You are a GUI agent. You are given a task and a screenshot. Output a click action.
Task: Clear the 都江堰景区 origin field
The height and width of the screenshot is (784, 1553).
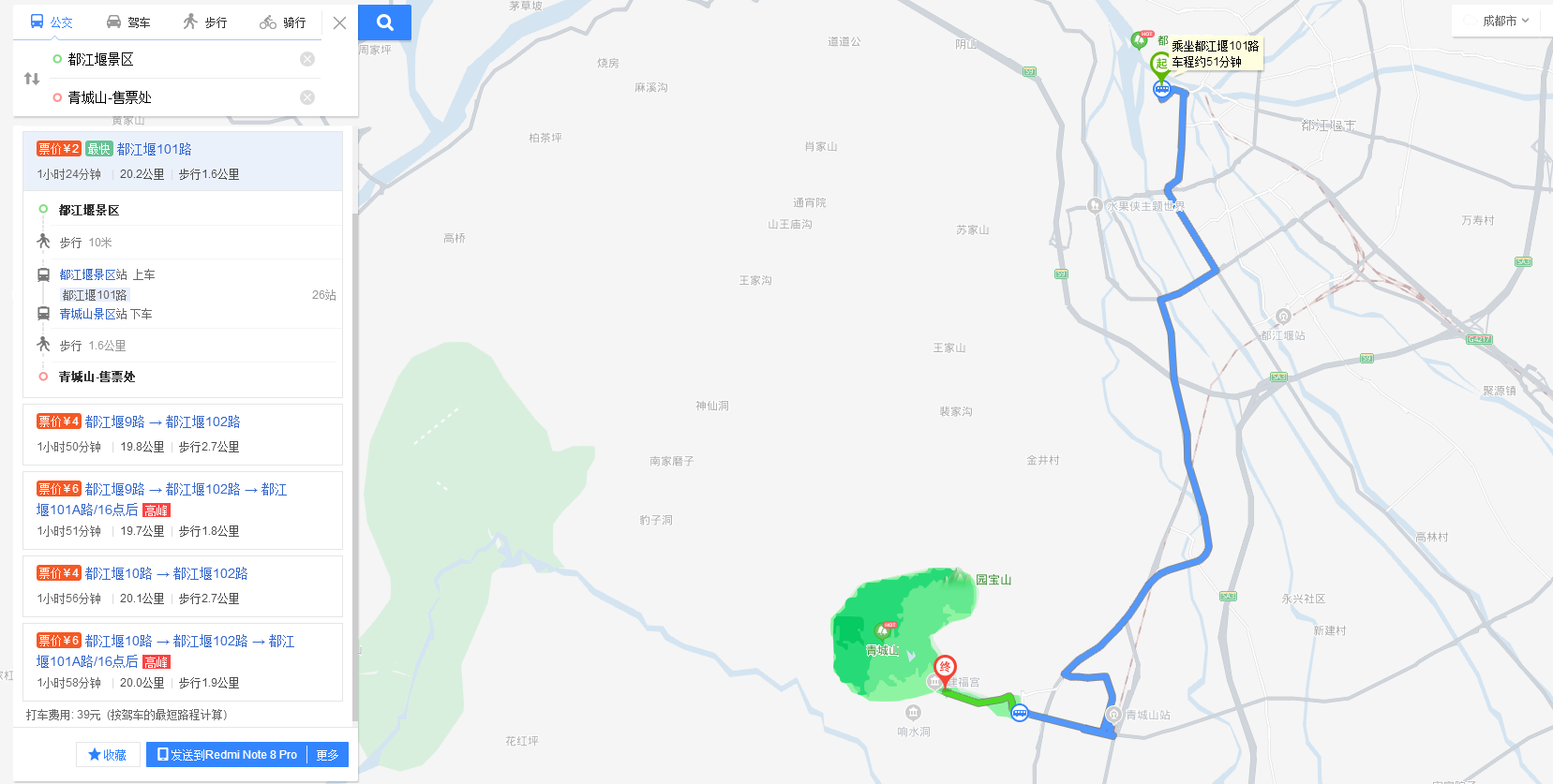pos(307,59)
